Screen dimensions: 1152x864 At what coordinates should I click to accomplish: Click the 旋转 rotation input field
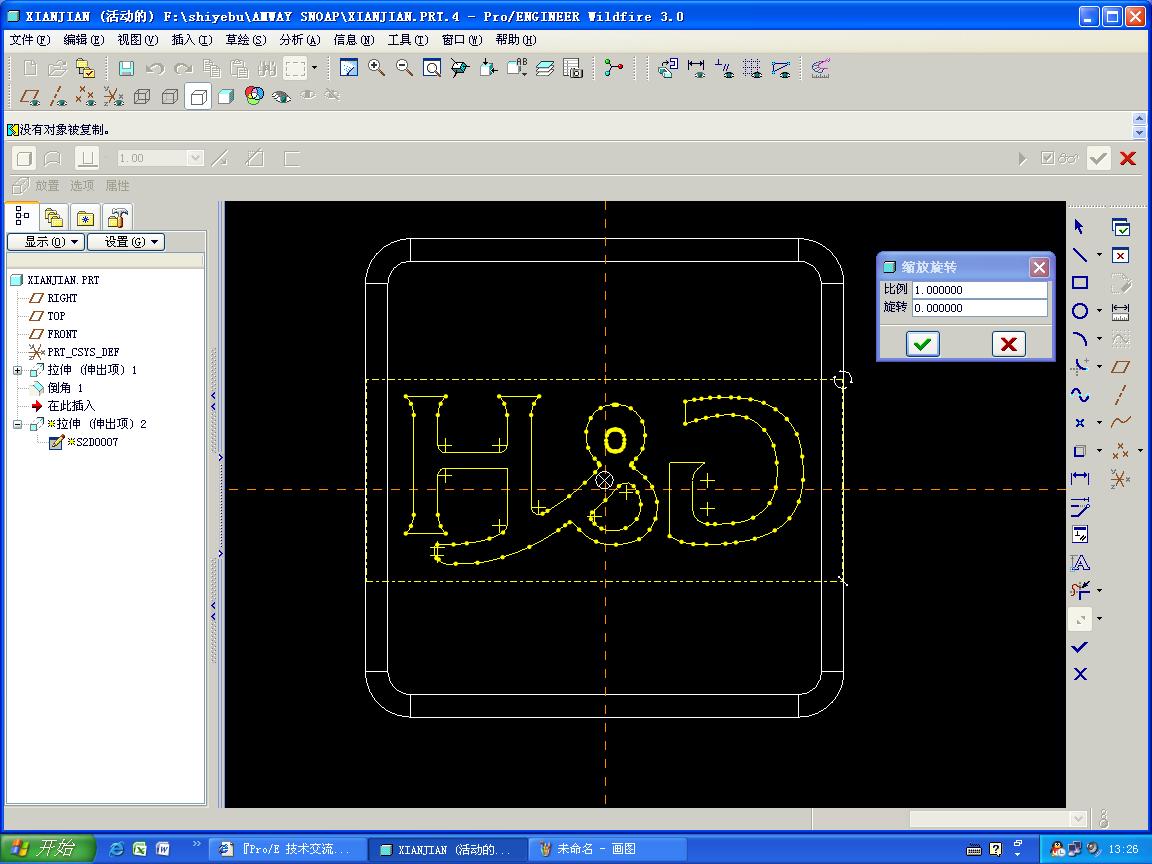[x=979, y=309]
